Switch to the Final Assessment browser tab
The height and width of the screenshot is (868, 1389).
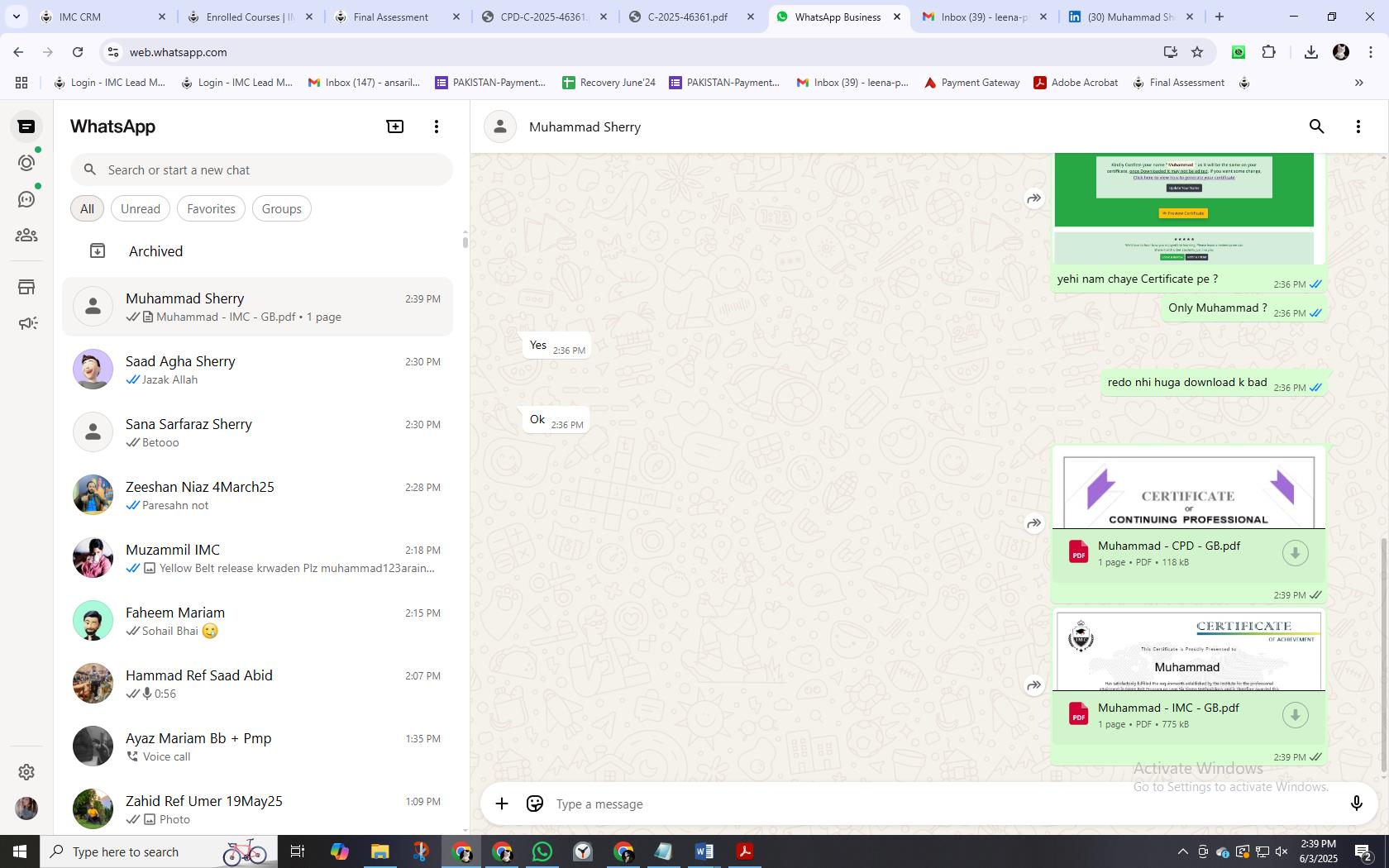398,17
